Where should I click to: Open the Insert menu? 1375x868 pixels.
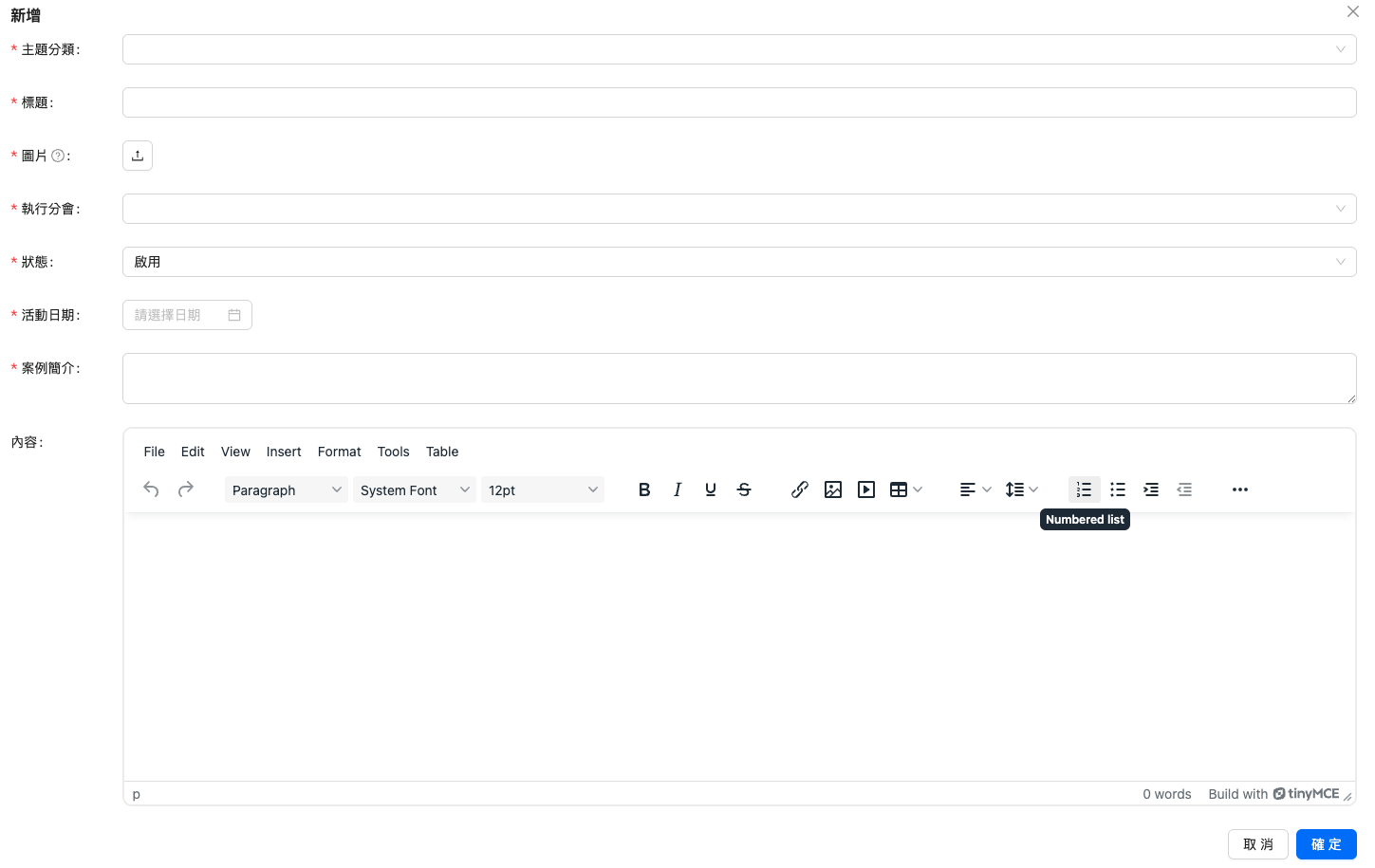(284, 452)
